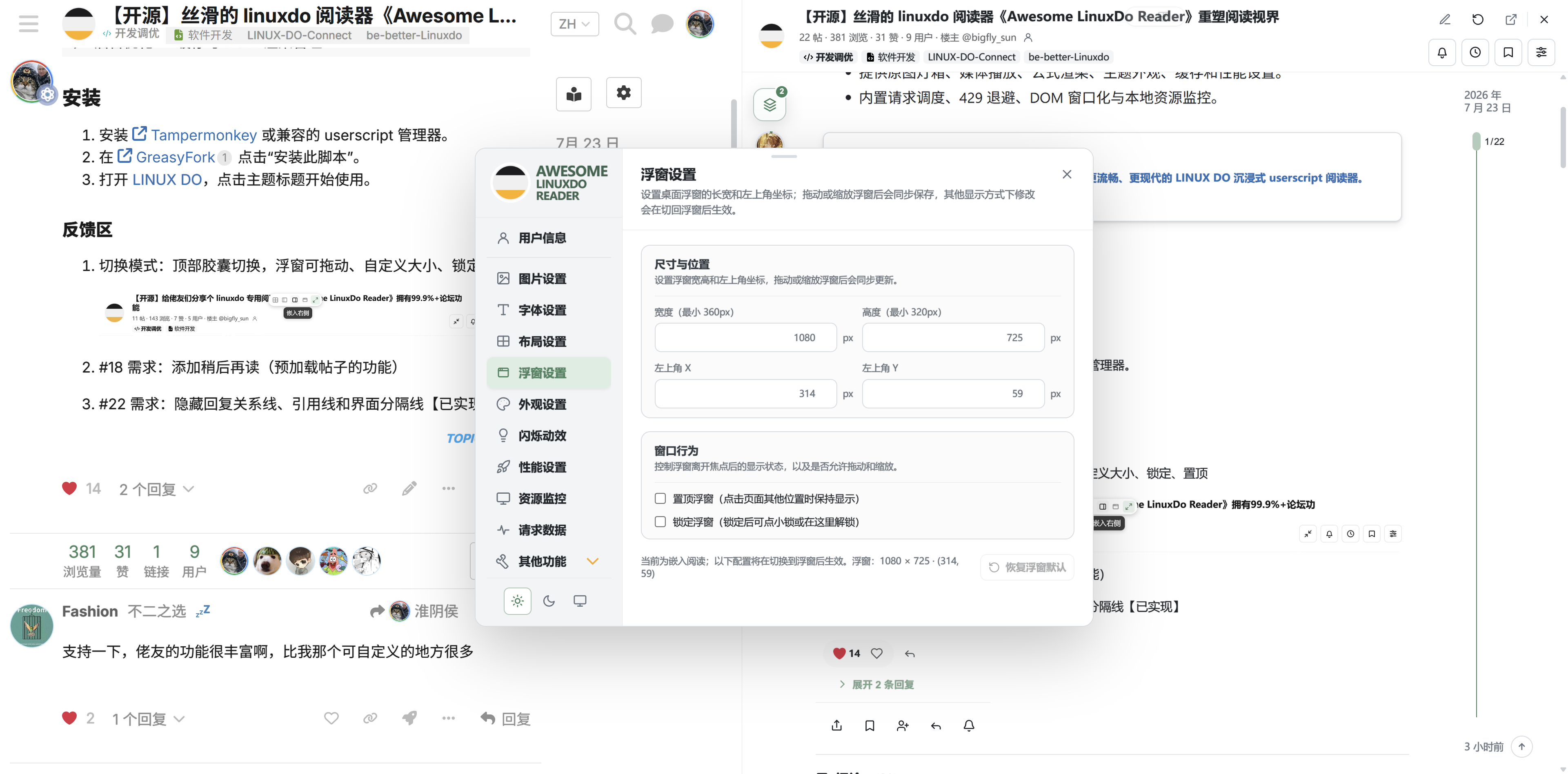Select light theme sun icon

pyautogui.click(x=517, y=601)
